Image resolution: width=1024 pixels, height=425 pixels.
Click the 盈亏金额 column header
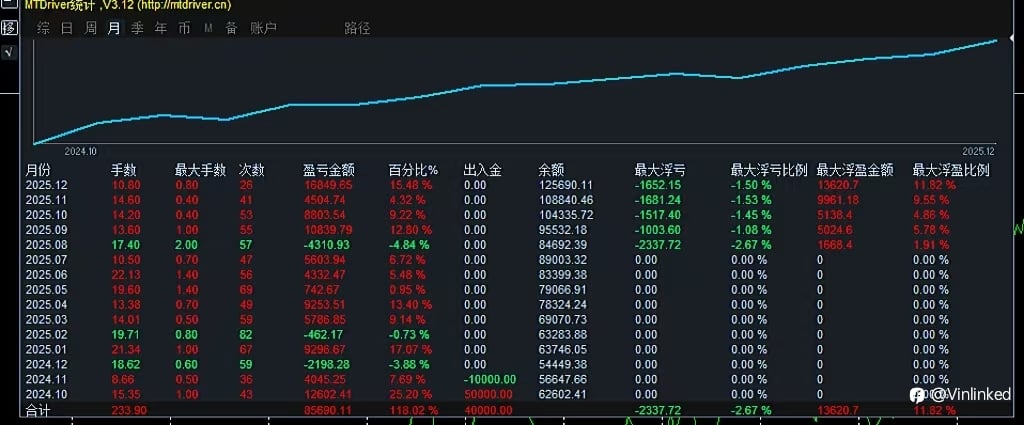329,170
